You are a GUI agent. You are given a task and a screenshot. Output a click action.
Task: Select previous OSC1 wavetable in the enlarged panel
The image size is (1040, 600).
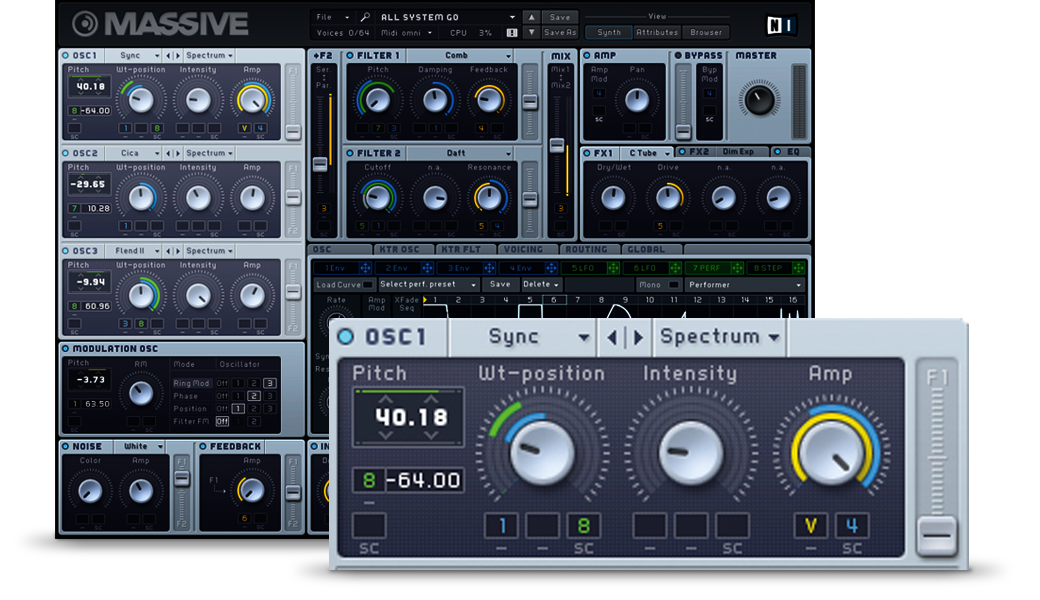coord(612,337)
